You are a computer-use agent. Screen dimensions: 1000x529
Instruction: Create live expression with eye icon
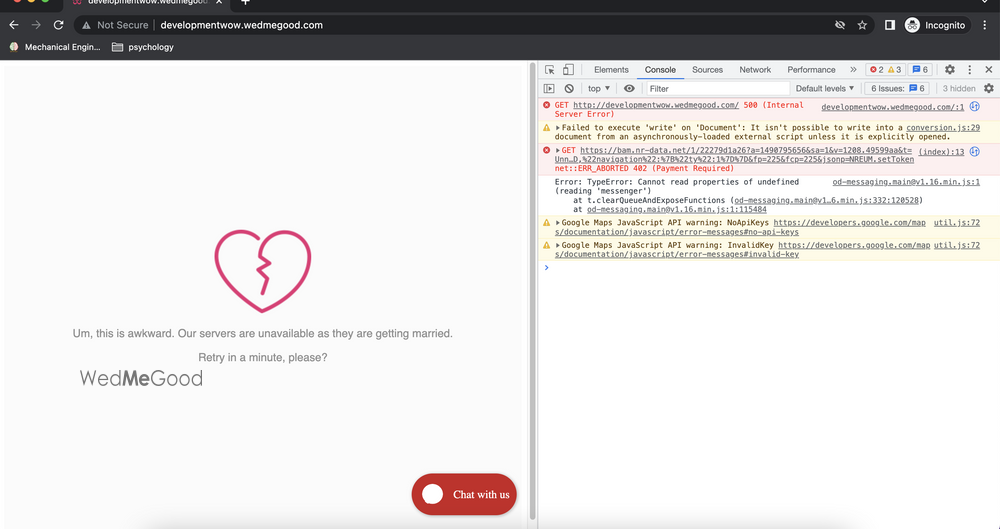(629, 89)
